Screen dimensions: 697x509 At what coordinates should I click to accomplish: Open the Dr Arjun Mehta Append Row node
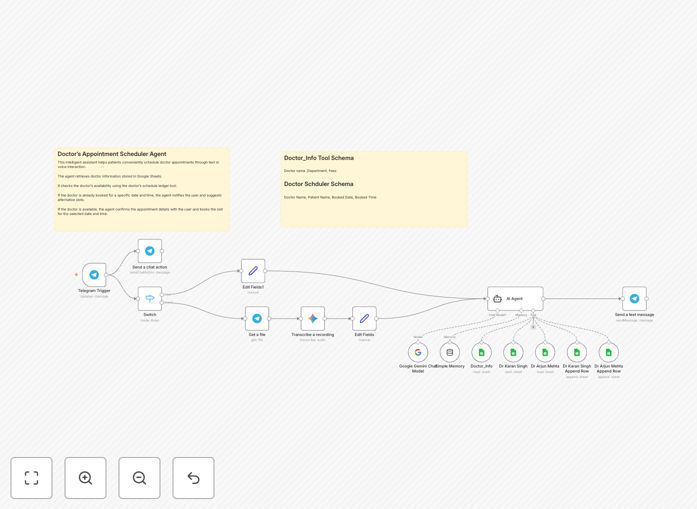pos(609,353)
